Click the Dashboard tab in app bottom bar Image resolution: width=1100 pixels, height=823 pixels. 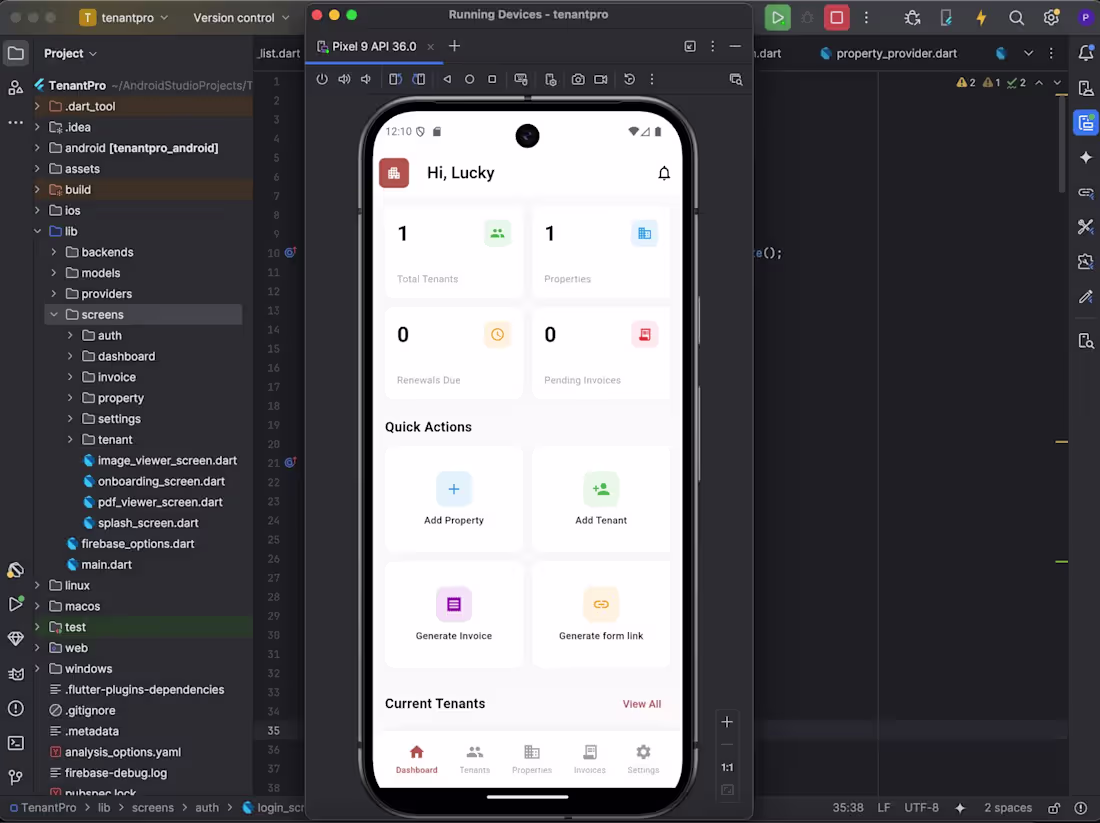[x=416, y=759]
